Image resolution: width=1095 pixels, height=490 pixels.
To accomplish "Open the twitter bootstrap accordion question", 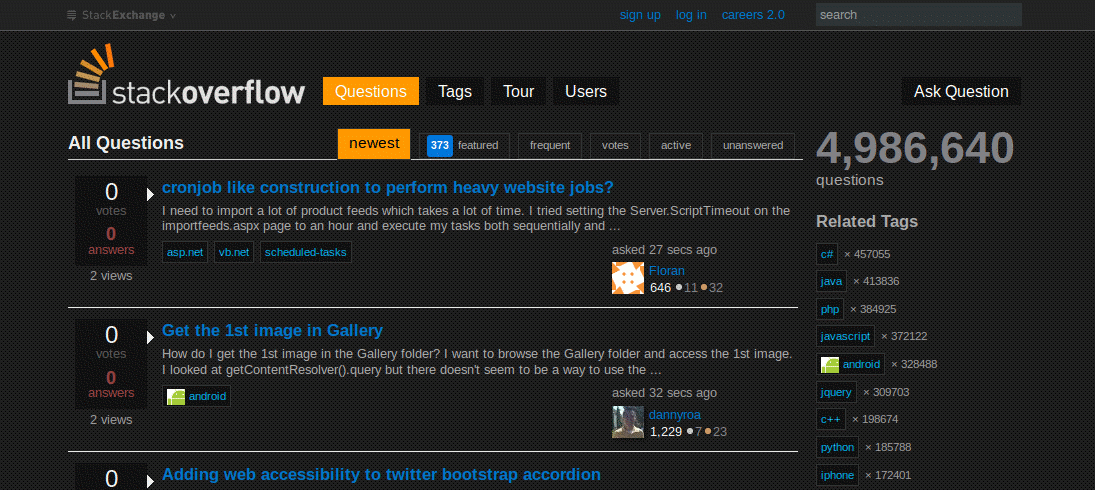I will 381,475.
